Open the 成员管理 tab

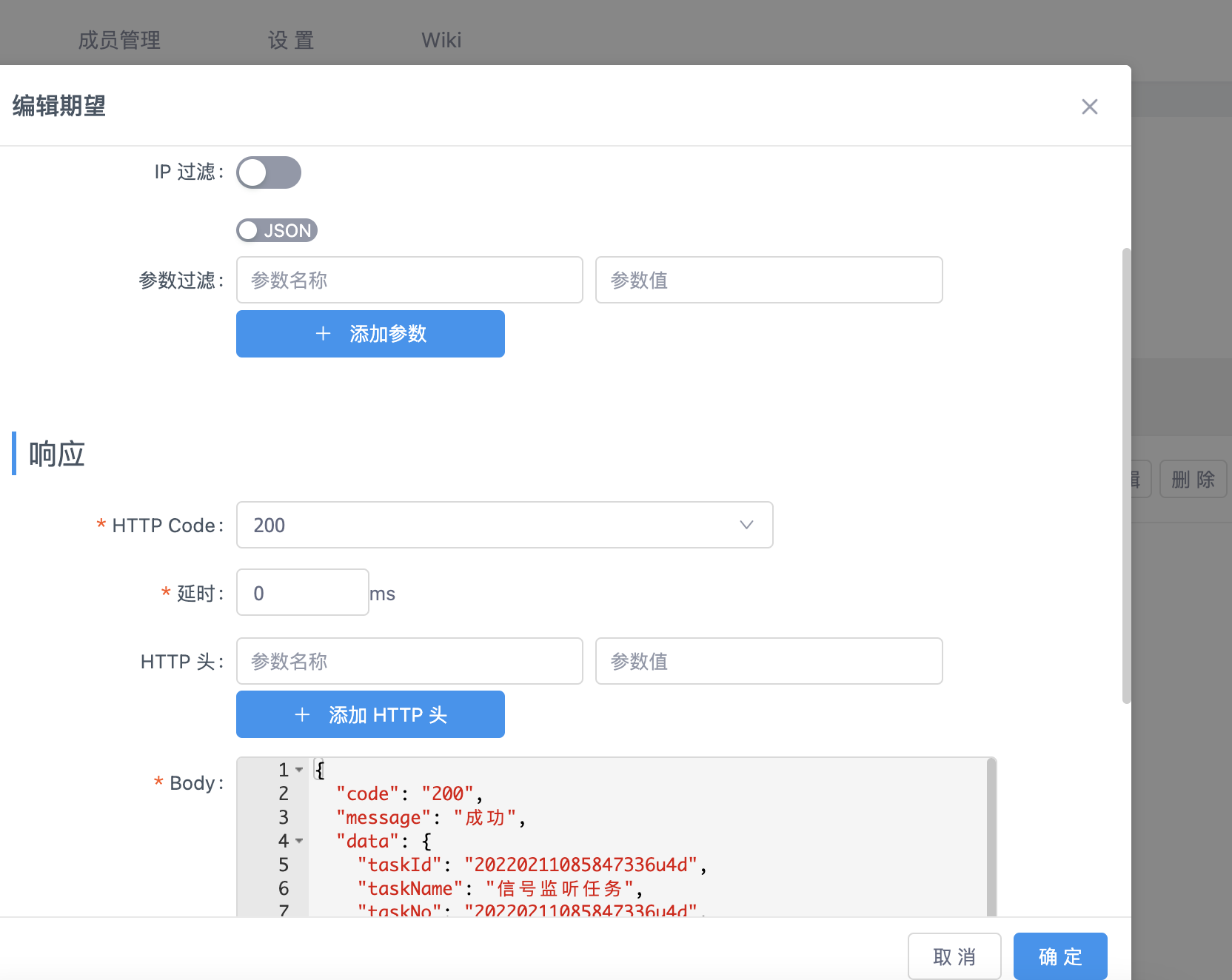pyautogui.click(x=119, y=40)
